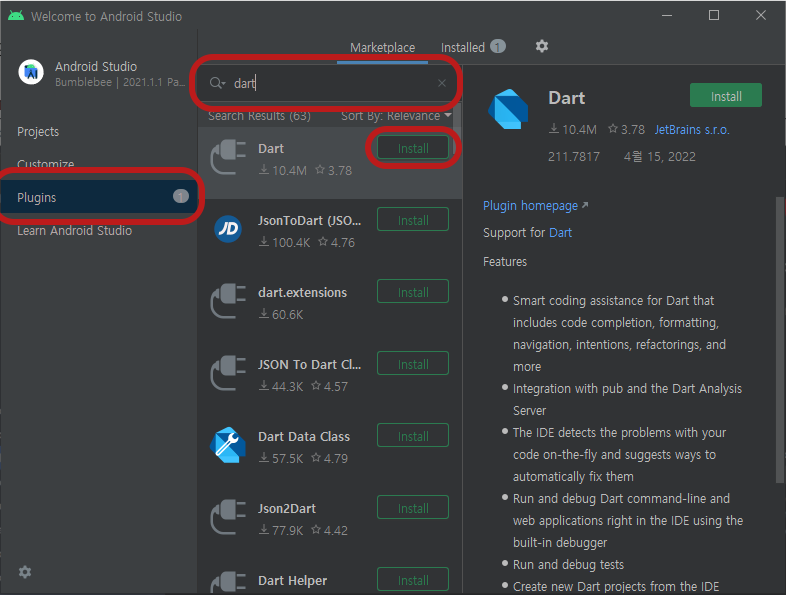Screen dimensions: 786x595
Task: Click the version number 211.7817
Action: (573, 157)
